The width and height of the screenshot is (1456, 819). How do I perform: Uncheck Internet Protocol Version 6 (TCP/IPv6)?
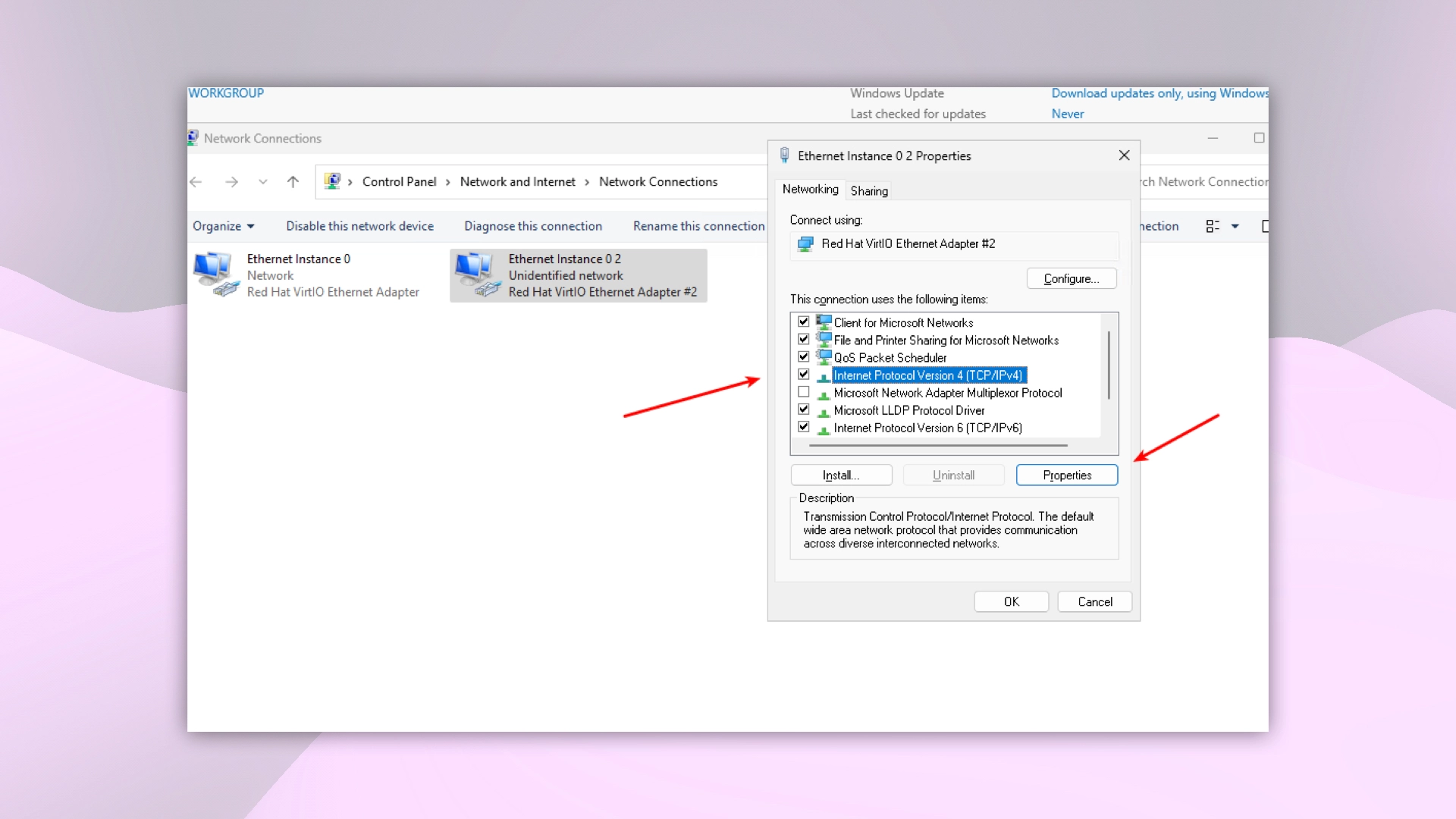click(x=803, y=426)
